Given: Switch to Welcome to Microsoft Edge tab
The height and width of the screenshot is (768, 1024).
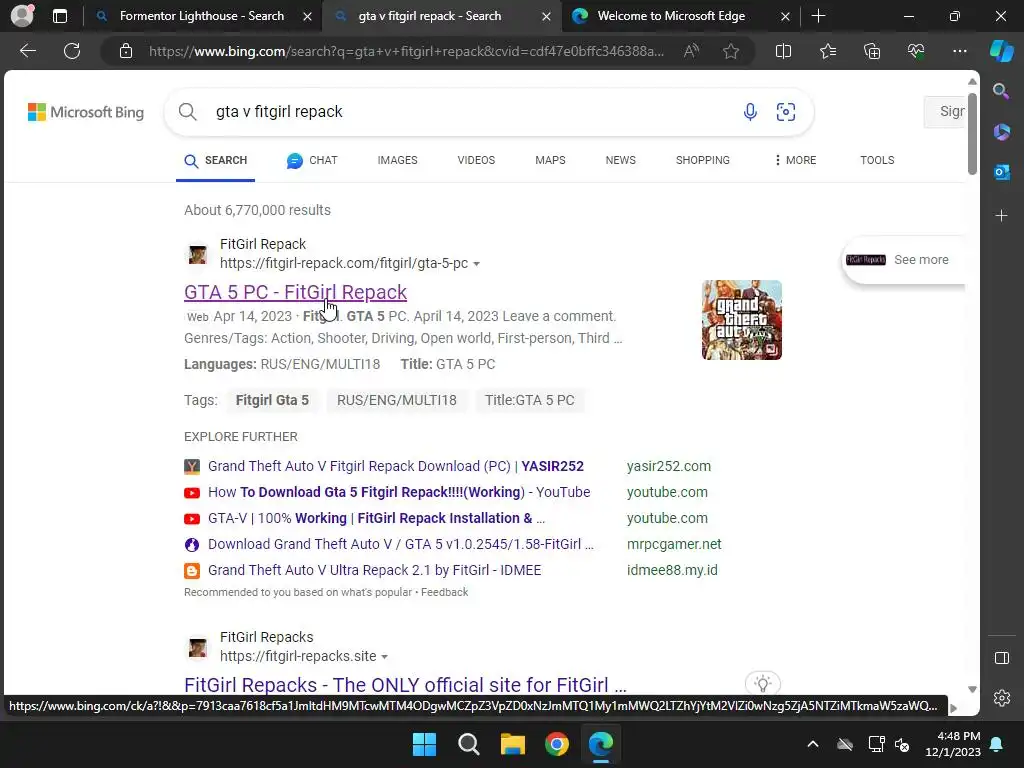Looking at the screenshot, I should pos(673,16).
